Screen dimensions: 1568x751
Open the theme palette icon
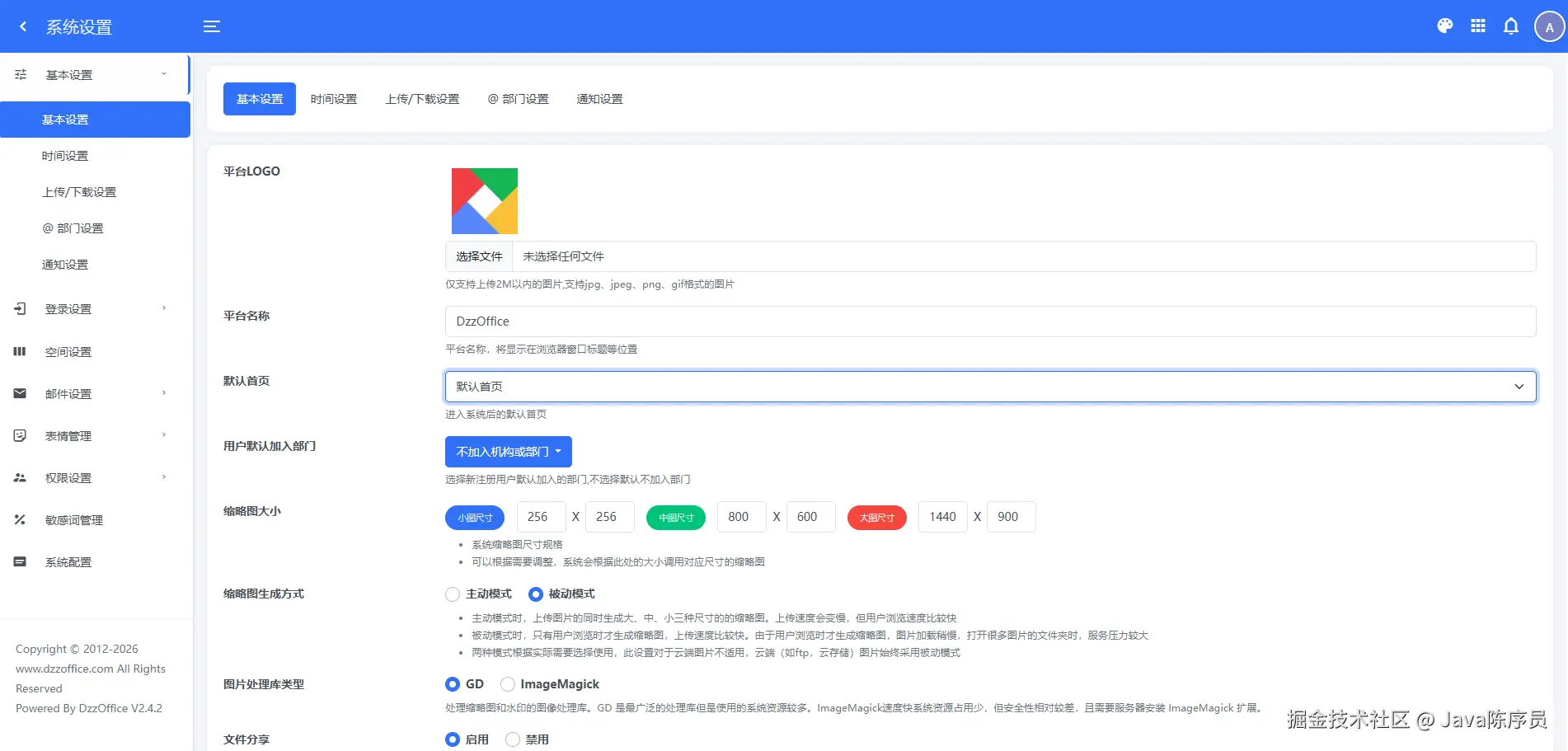1445,26
